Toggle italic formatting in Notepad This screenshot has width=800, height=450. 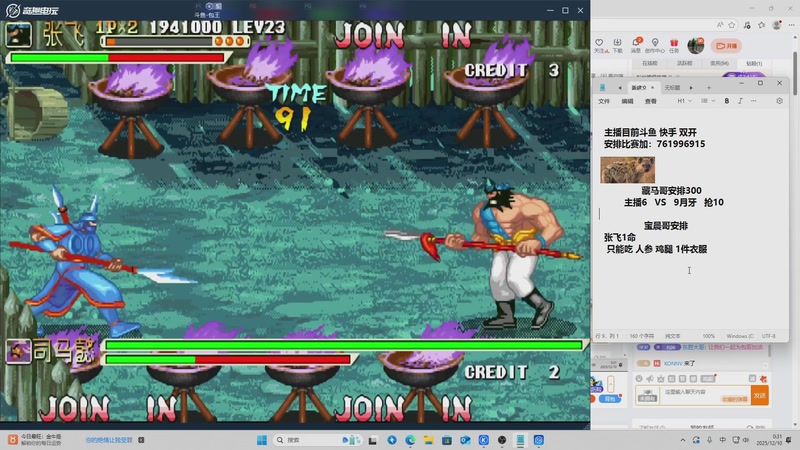[740, 101]
